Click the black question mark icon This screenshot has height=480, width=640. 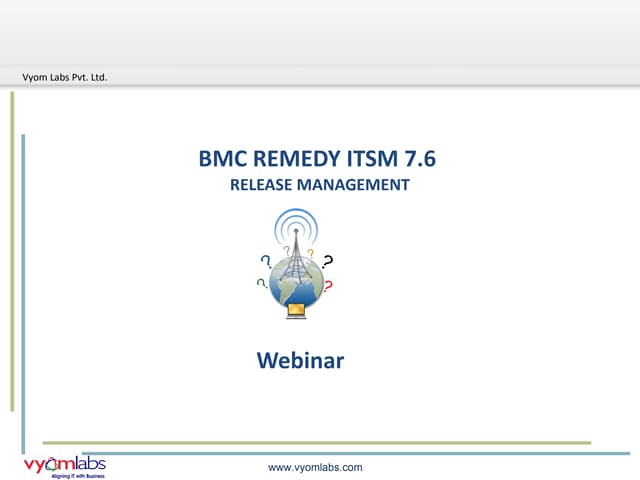tap(328, 262)
